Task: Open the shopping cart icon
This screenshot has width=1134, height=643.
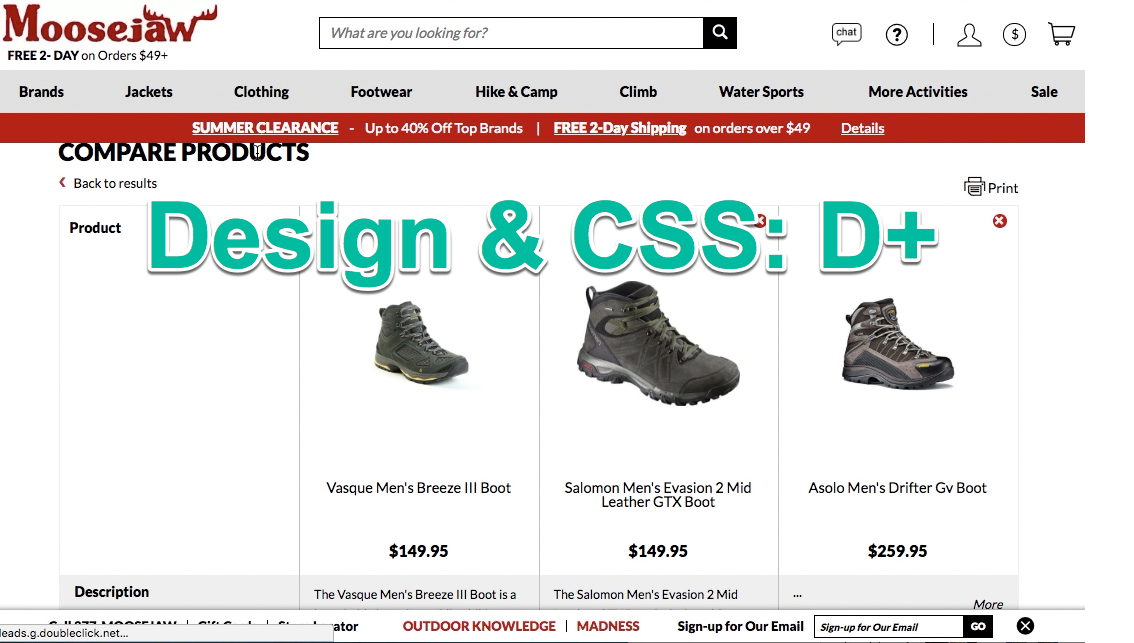Action: 1061,33
